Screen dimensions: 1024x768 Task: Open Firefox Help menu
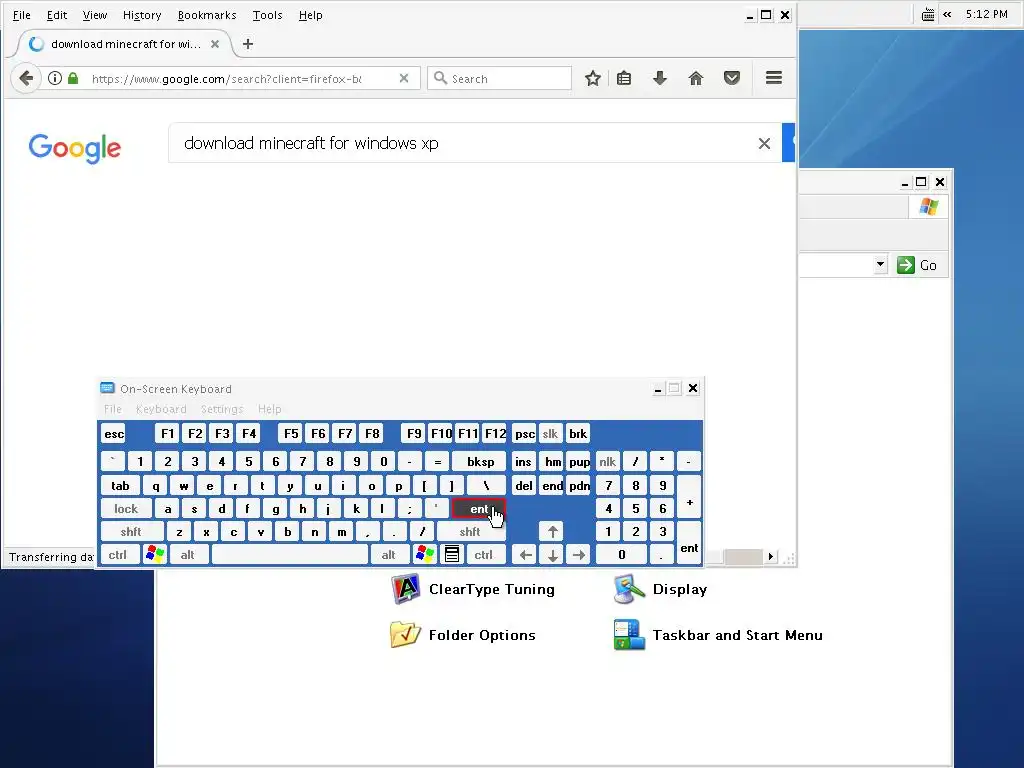click(x=310, y=15)
